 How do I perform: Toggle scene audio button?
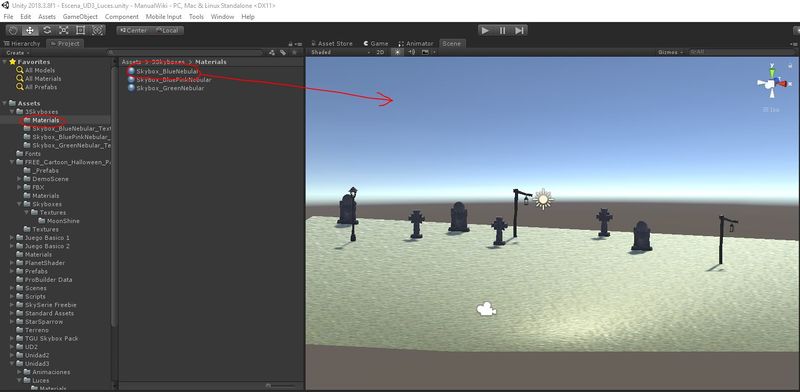412,52
